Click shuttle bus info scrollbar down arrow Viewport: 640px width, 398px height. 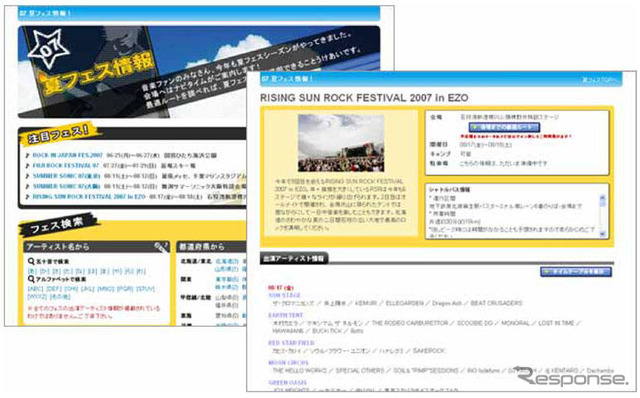coord(602,234)
